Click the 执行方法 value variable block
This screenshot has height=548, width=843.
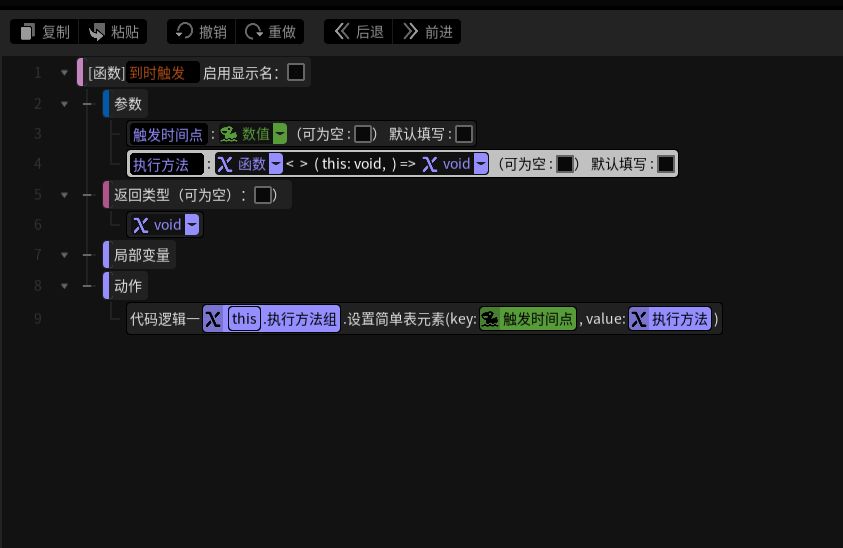pyautogui.click(x=670, y=319)
